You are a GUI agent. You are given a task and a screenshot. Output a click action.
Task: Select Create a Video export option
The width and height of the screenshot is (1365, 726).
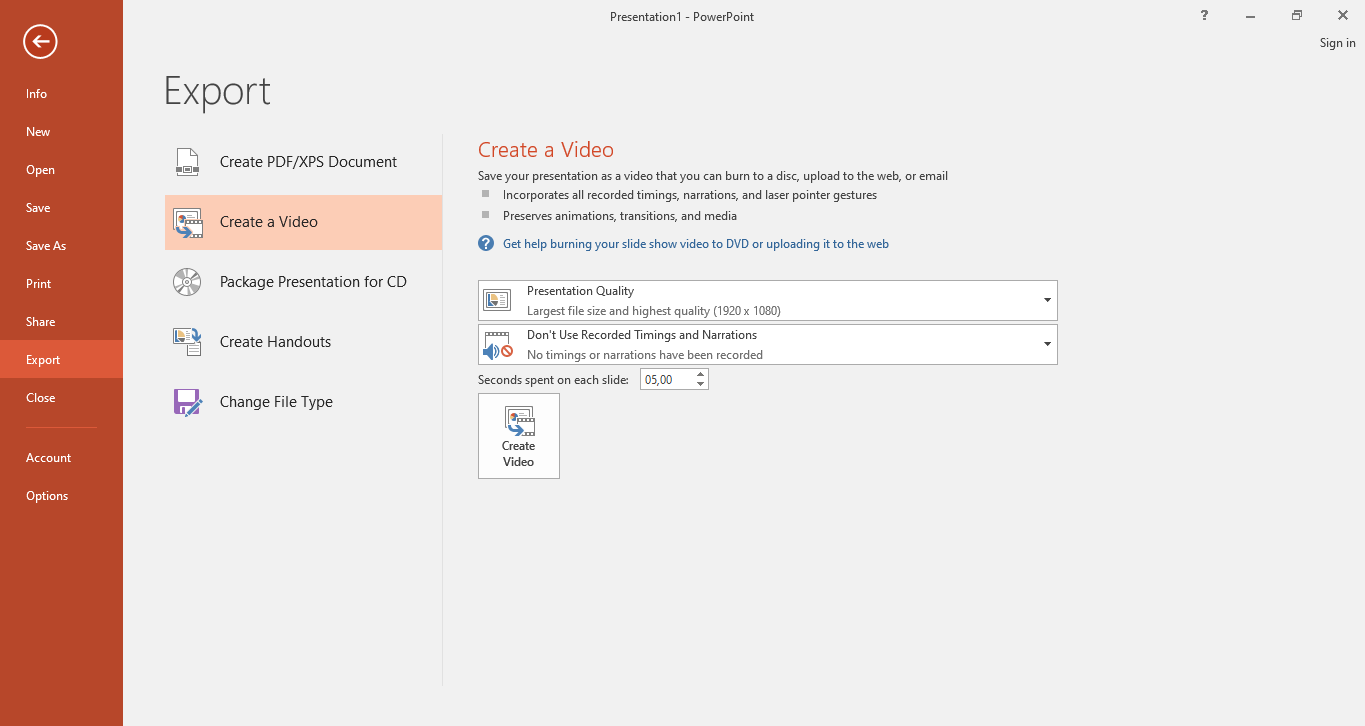pyautogui.click(x=303, y=222)
